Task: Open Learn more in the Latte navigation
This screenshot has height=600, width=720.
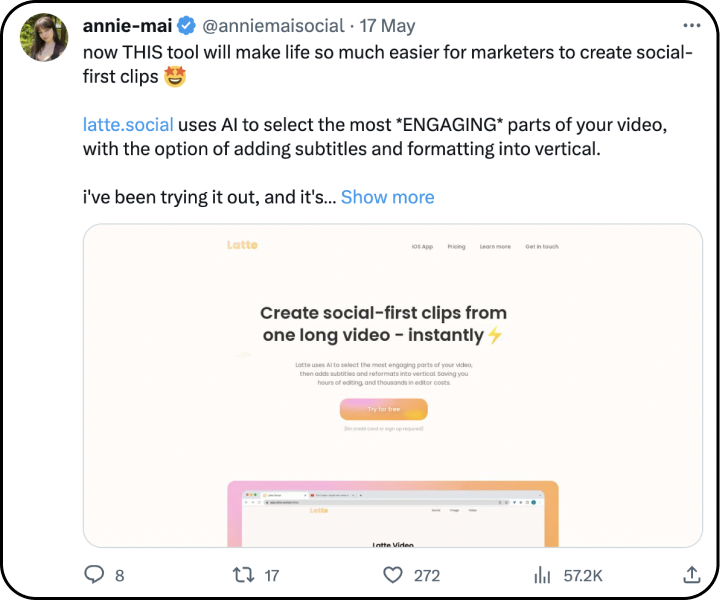Action: pyautogui.click(x=495, y=246)
